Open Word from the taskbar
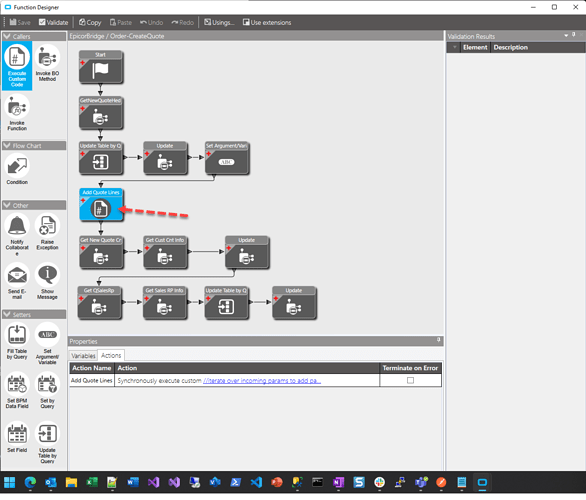This screenshot has width=586, height=500. tap(133, 482)
